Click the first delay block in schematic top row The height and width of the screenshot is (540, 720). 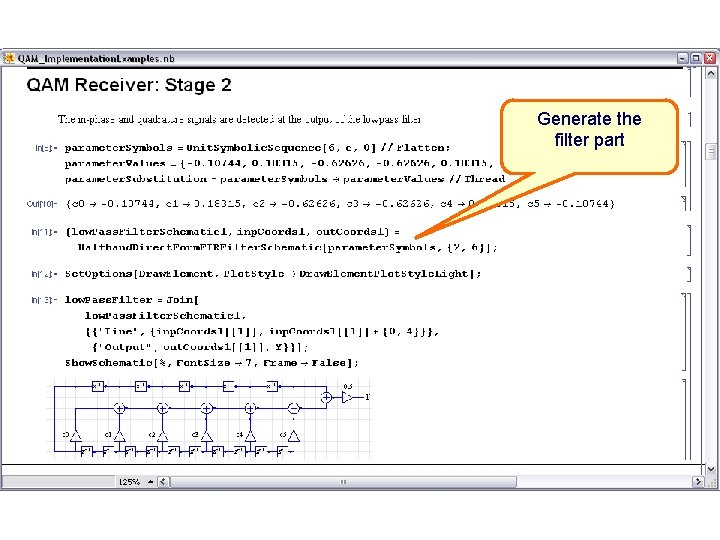98,387
